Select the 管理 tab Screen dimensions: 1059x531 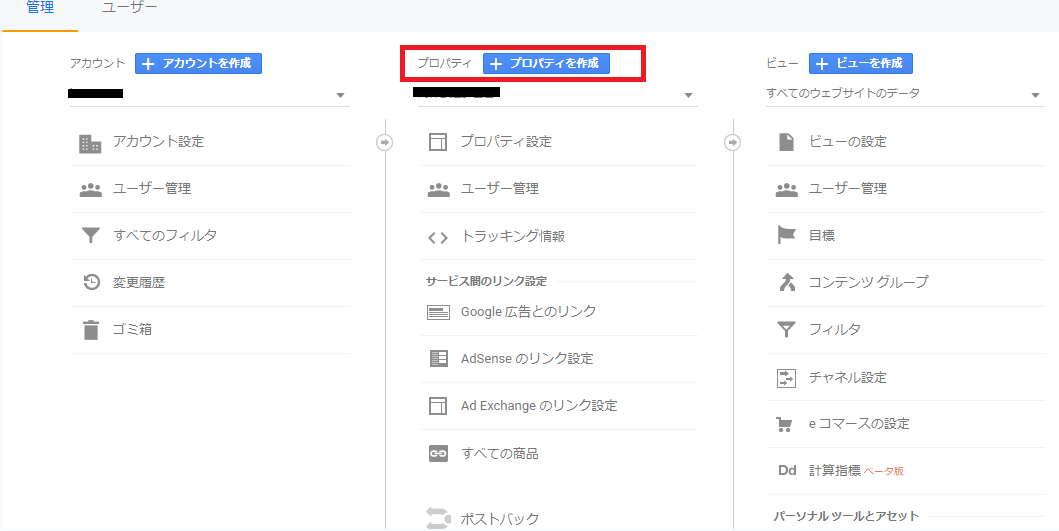pos(40,9)
